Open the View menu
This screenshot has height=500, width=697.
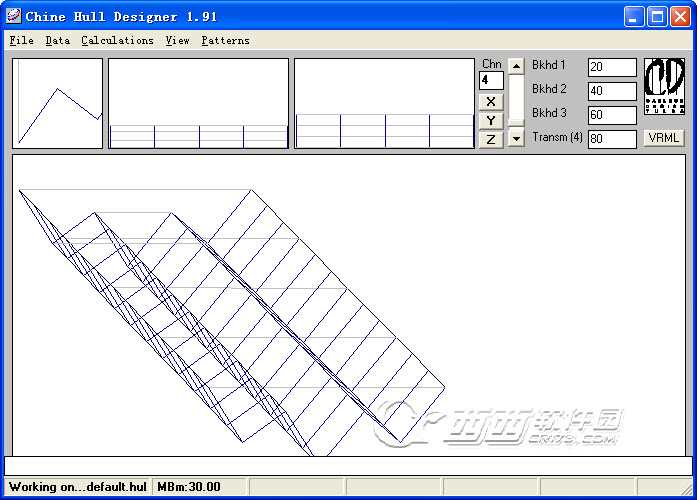click(177, 41)
